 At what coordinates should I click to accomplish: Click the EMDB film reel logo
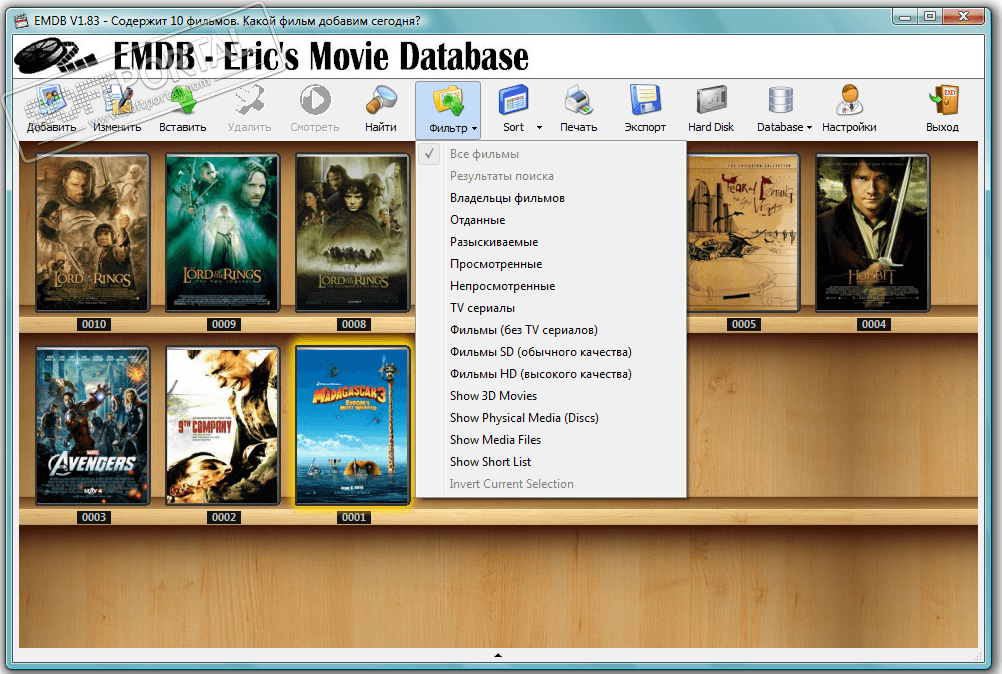point(56,55)
